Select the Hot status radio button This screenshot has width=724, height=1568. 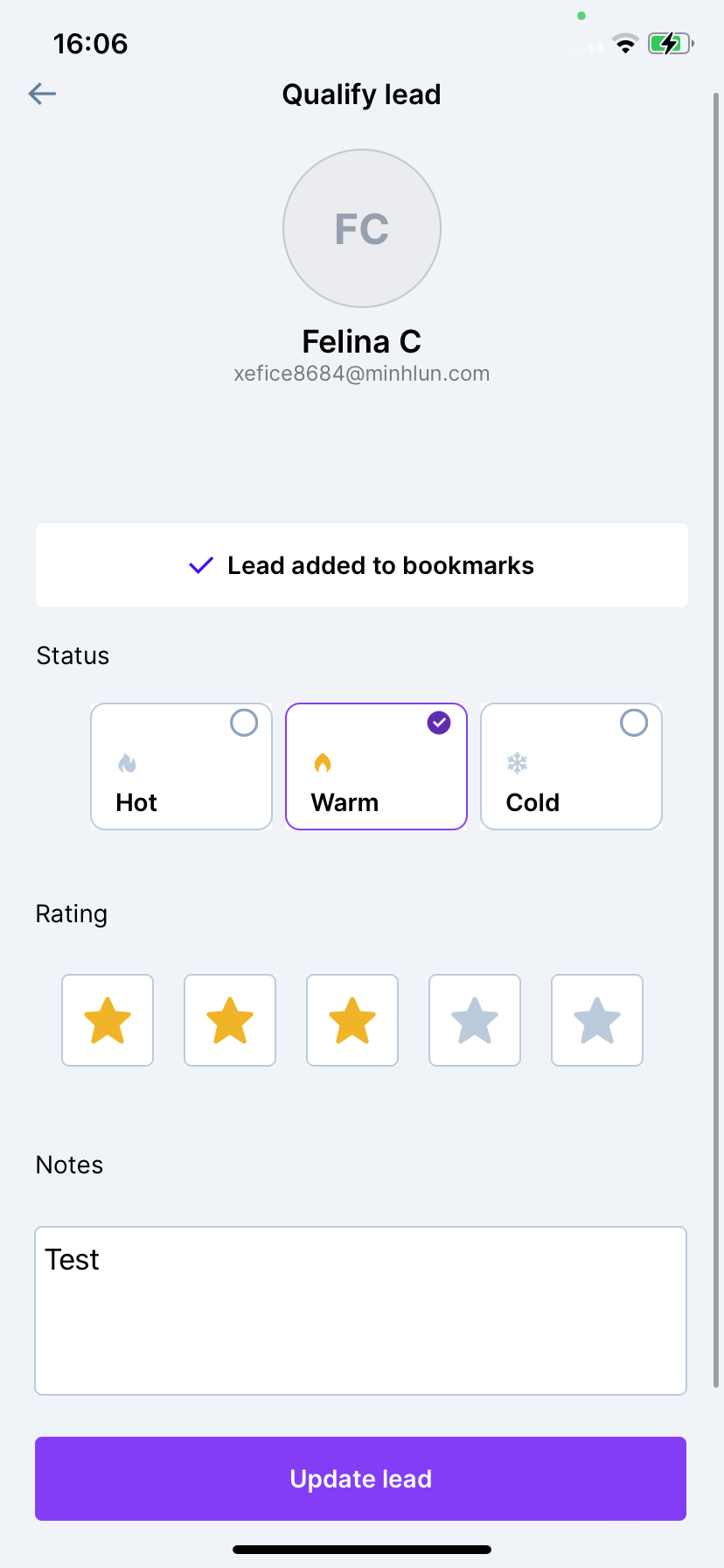click(244, 723)
